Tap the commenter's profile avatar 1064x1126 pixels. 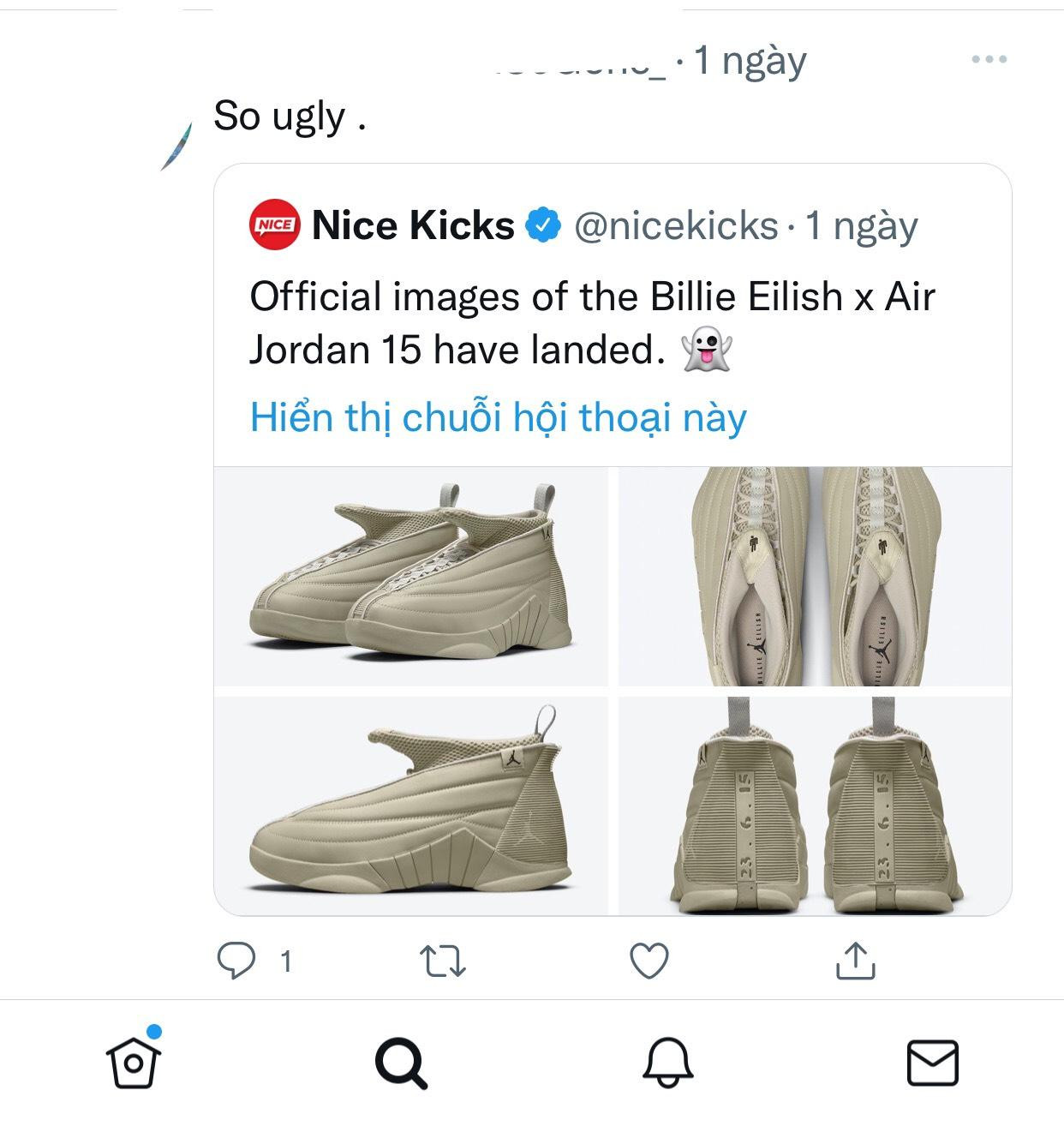tap(176, 146)
